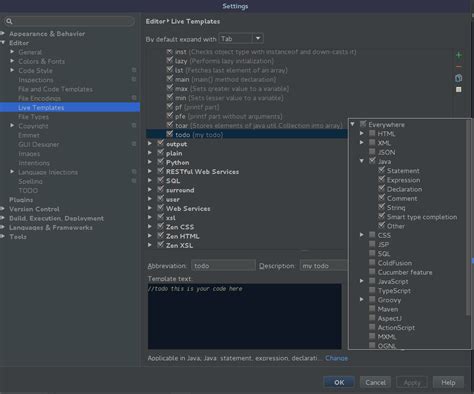Viewport: 474px width, 394px height.
Task: Click inside the Template text editor
Action: coord(245,316)
